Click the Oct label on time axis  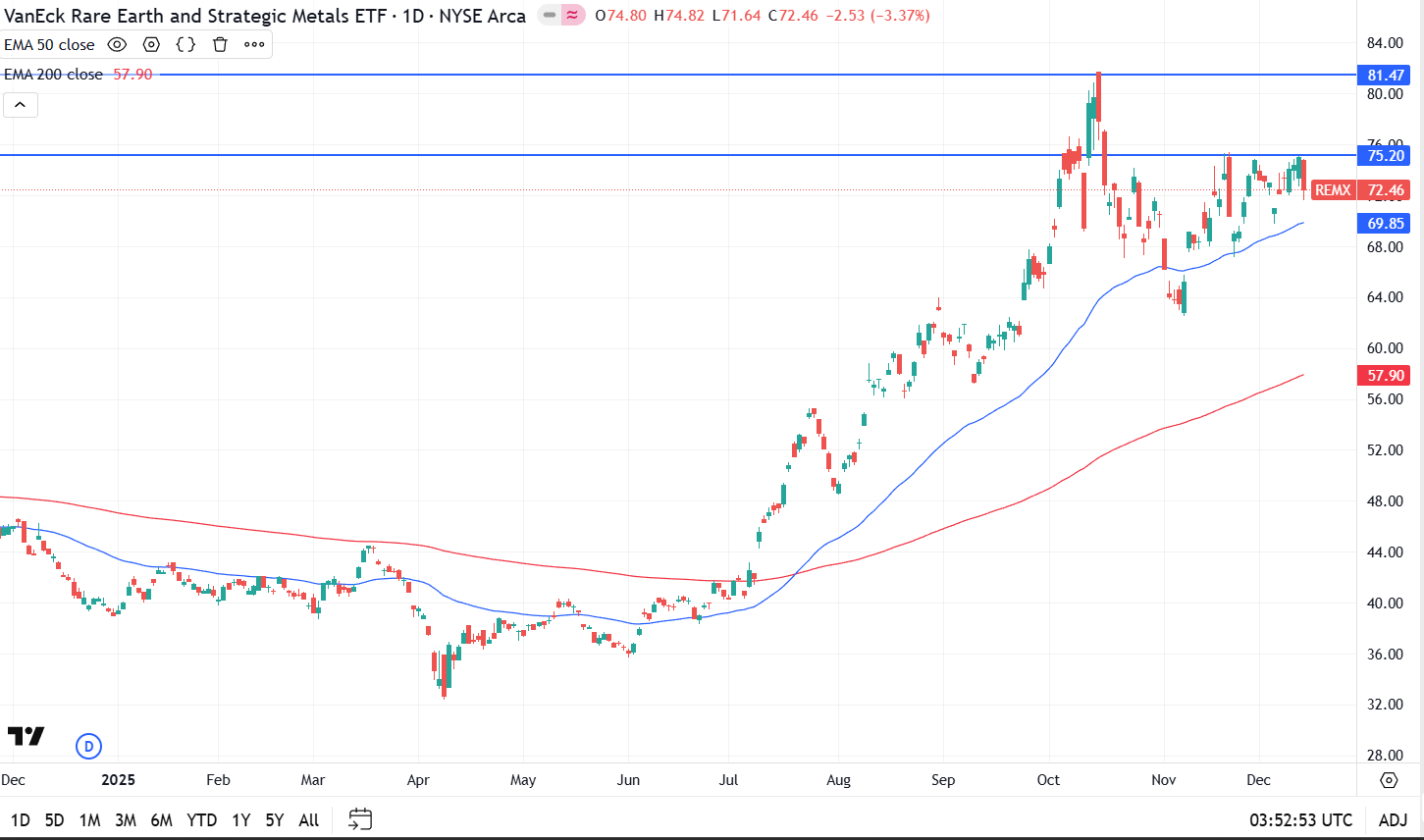point(1048,780)
